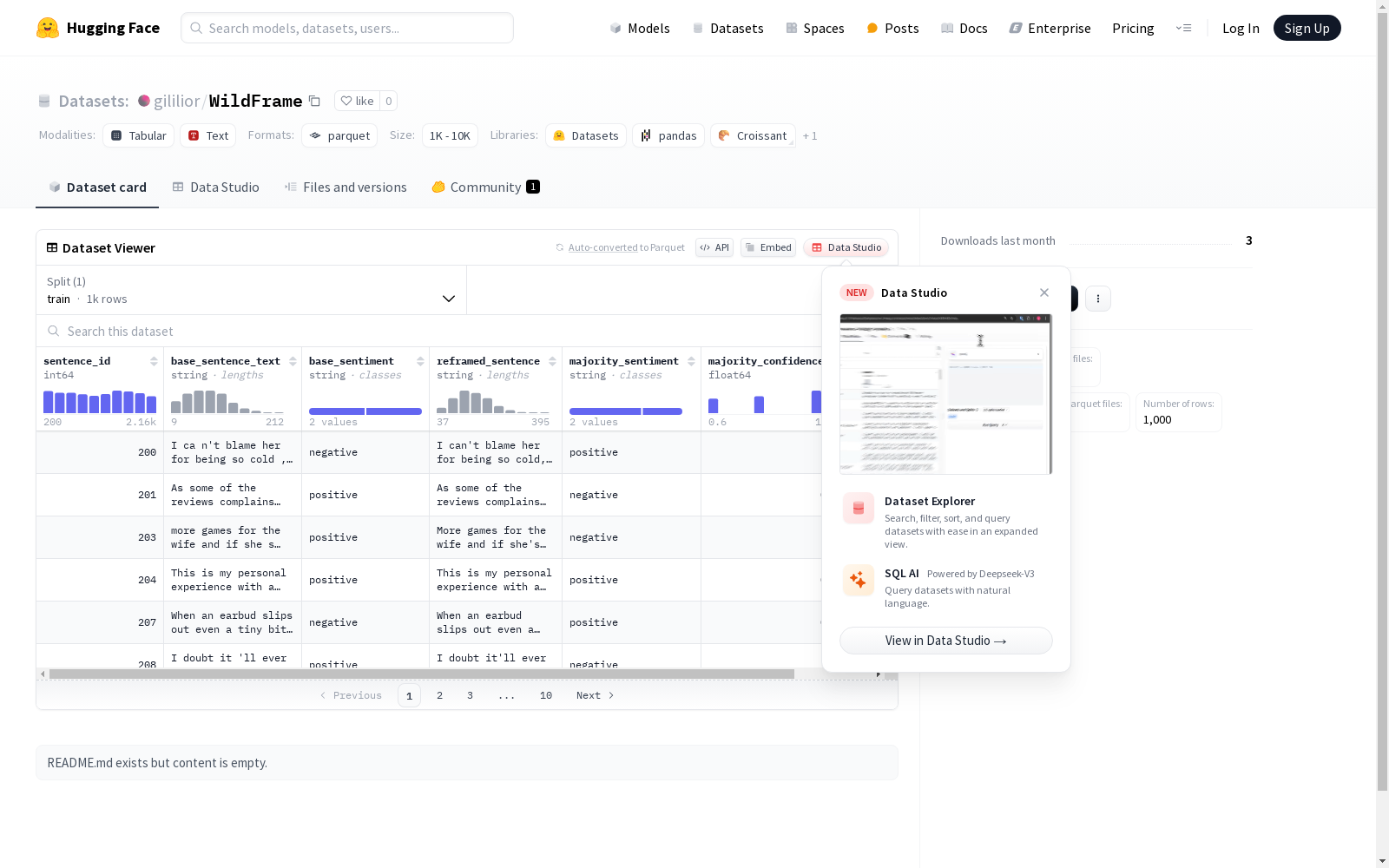Screen dimensions: 1389x868
Task: Visit the Enterprise page
Action: (x=1050, y=28)
